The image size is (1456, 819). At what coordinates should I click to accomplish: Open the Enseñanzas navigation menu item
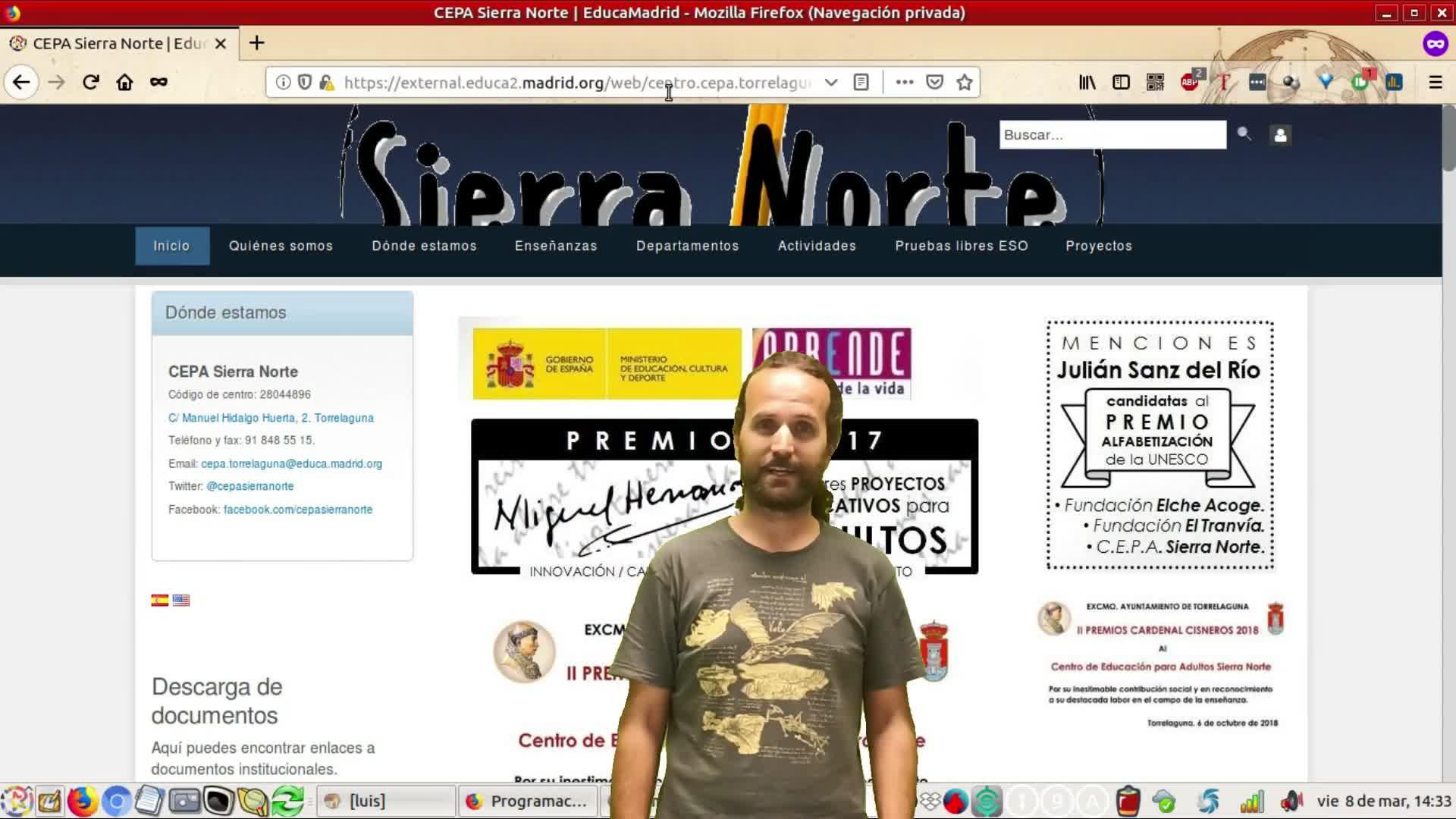(x=556, y=246)
